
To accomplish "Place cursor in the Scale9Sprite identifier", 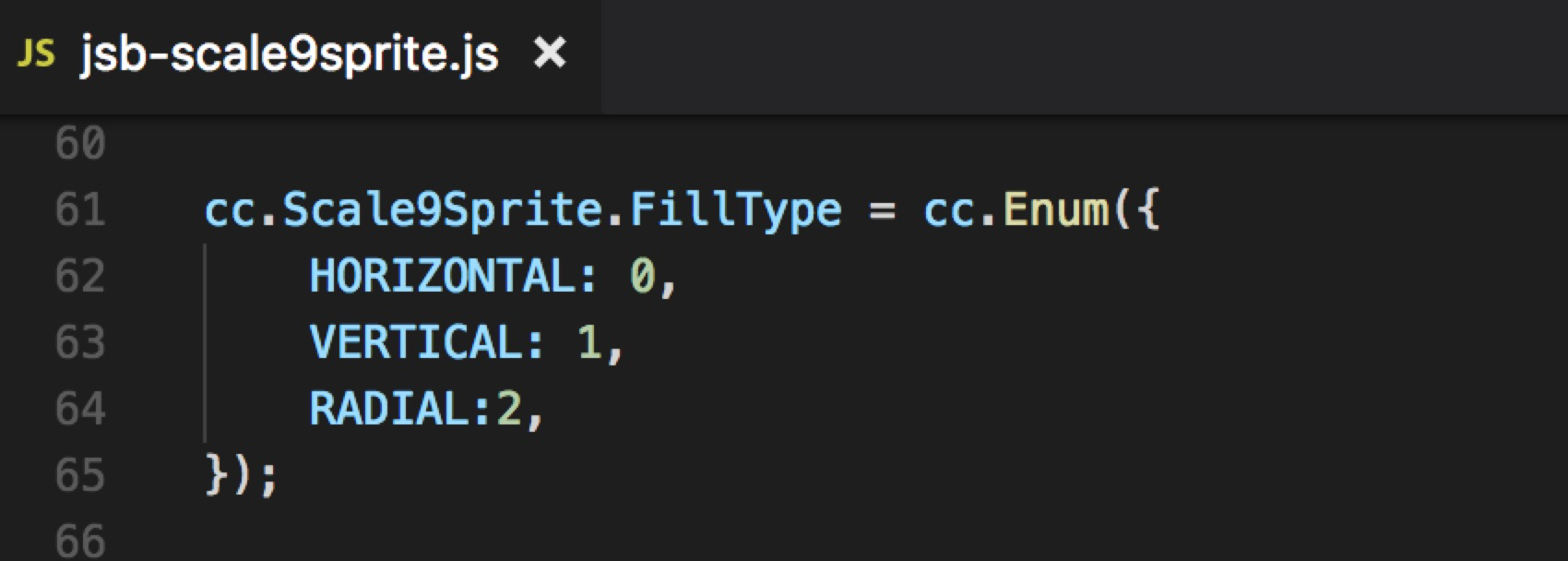I will (443, 210).
